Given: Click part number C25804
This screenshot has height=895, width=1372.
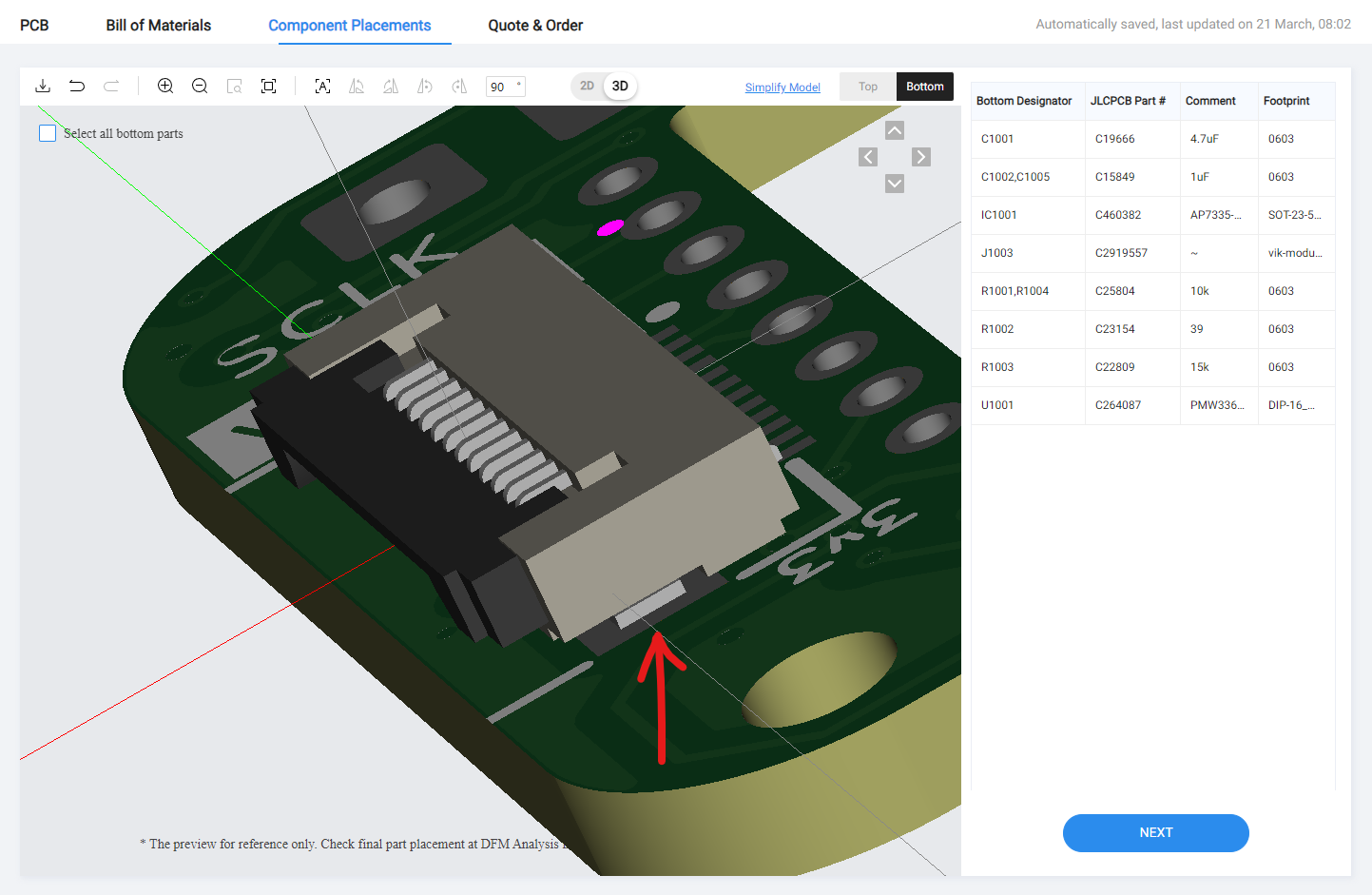Looking at the screenshot, I should coord(1115,291).
